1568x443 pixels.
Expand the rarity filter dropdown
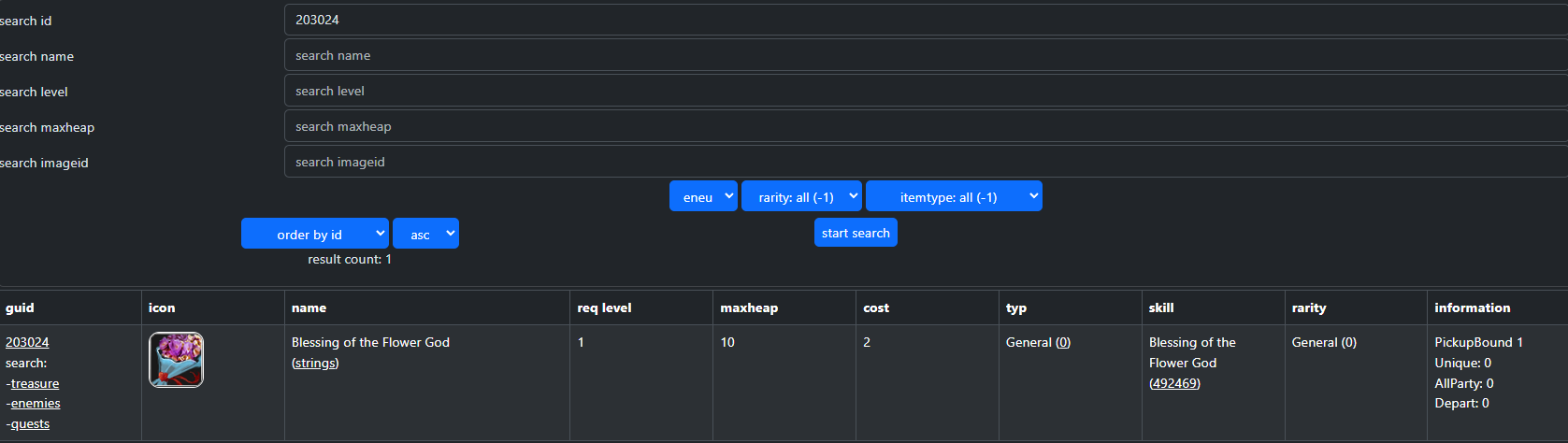(801, 196)
